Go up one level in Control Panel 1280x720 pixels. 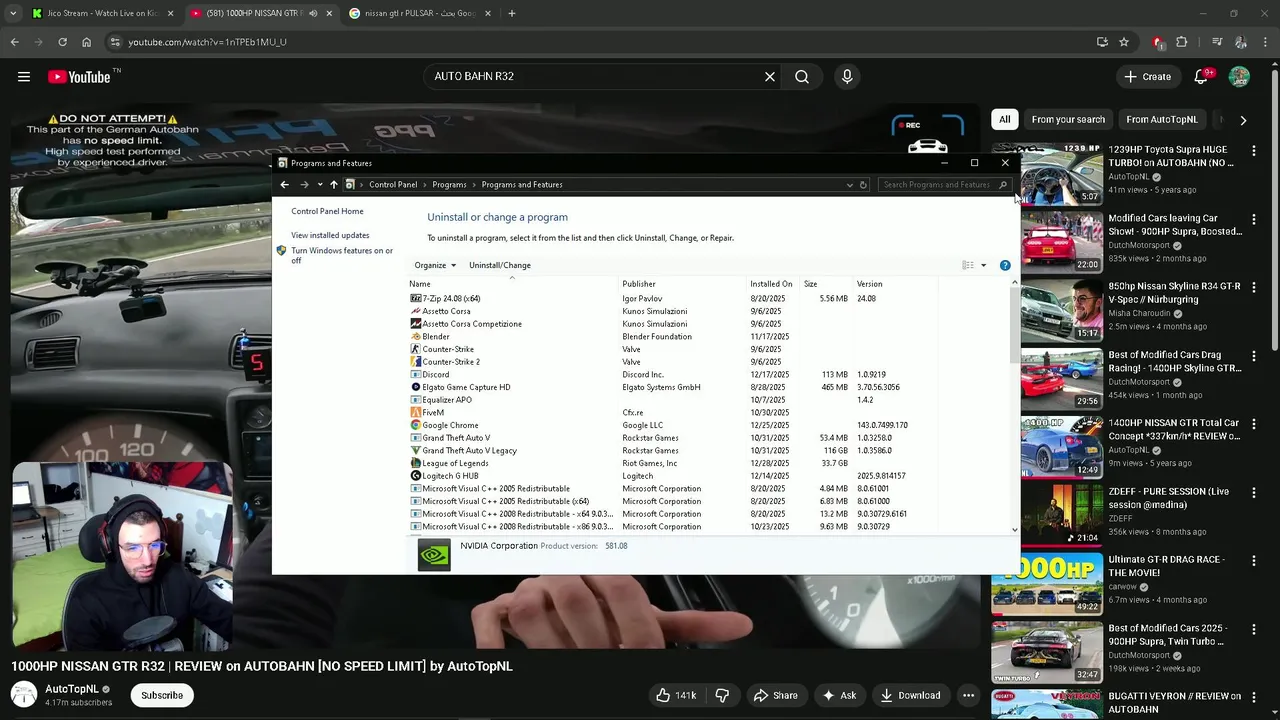(x=334, y=185)
